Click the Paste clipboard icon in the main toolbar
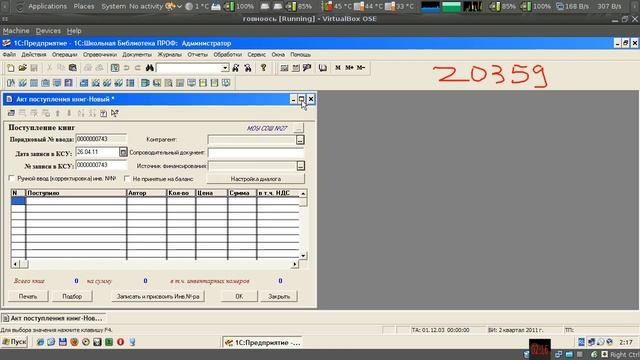Viewport: 640px width, 360px height. click(x=73, y=68)
